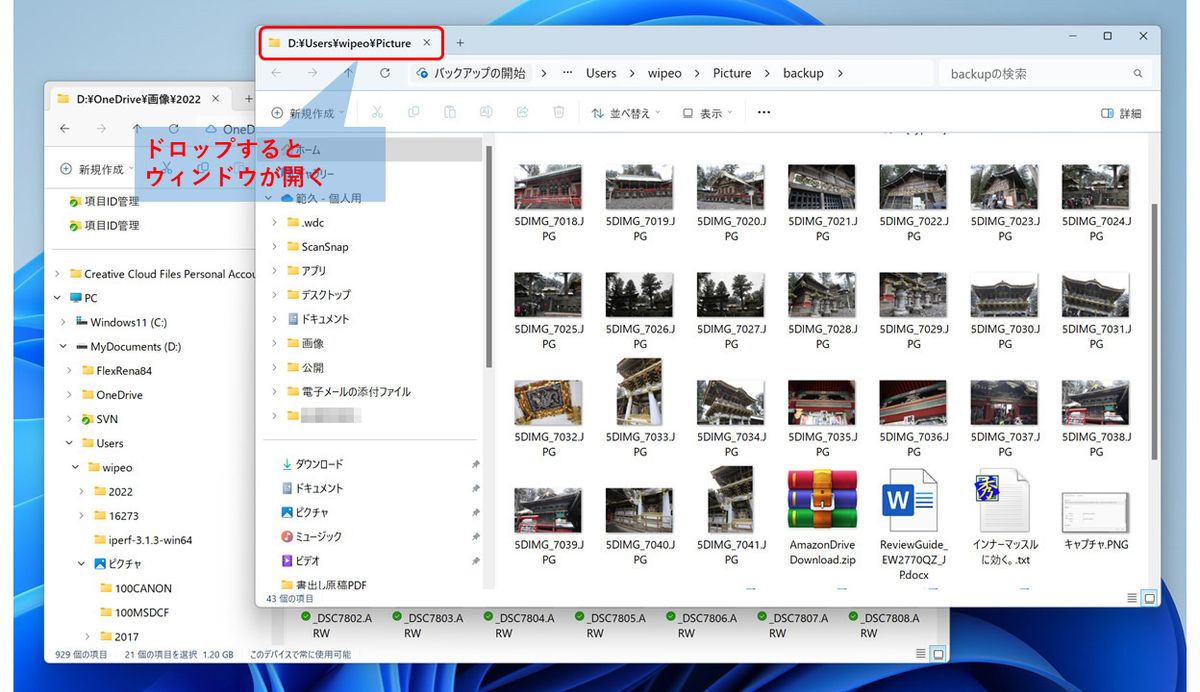Image resolution: width=1200 pixels, height=692 pixels.
Task: Click the copy icon in front window toolbar
Action: 413,113
